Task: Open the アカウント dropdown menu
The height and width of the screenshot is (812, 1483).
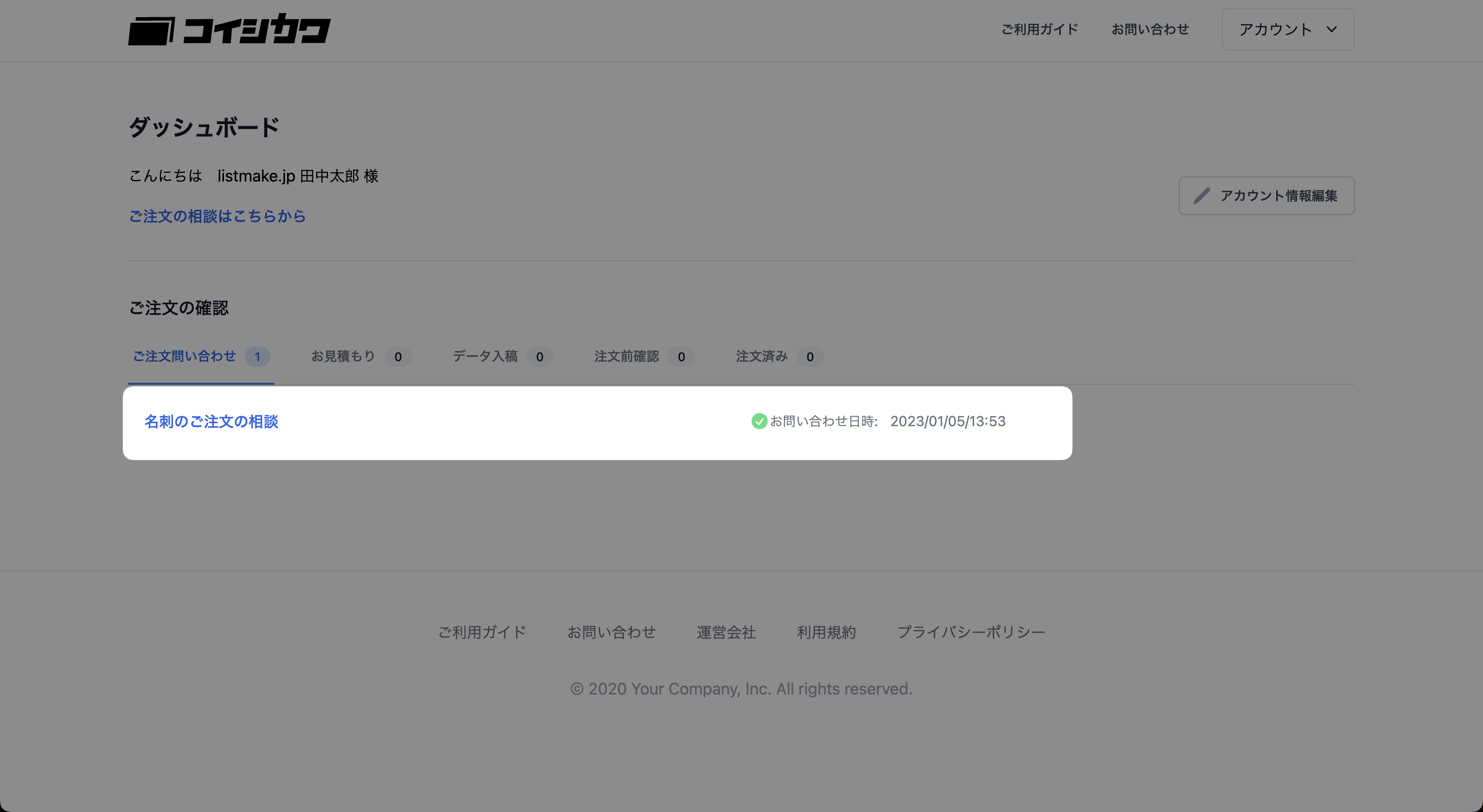Action: pos(1288,29)
